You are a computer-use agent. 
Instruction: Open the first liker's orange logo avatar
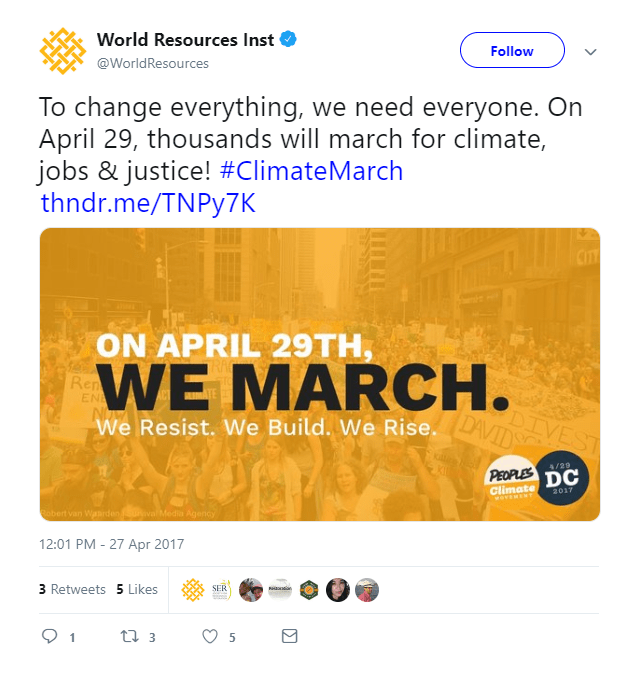coord(193,589)
